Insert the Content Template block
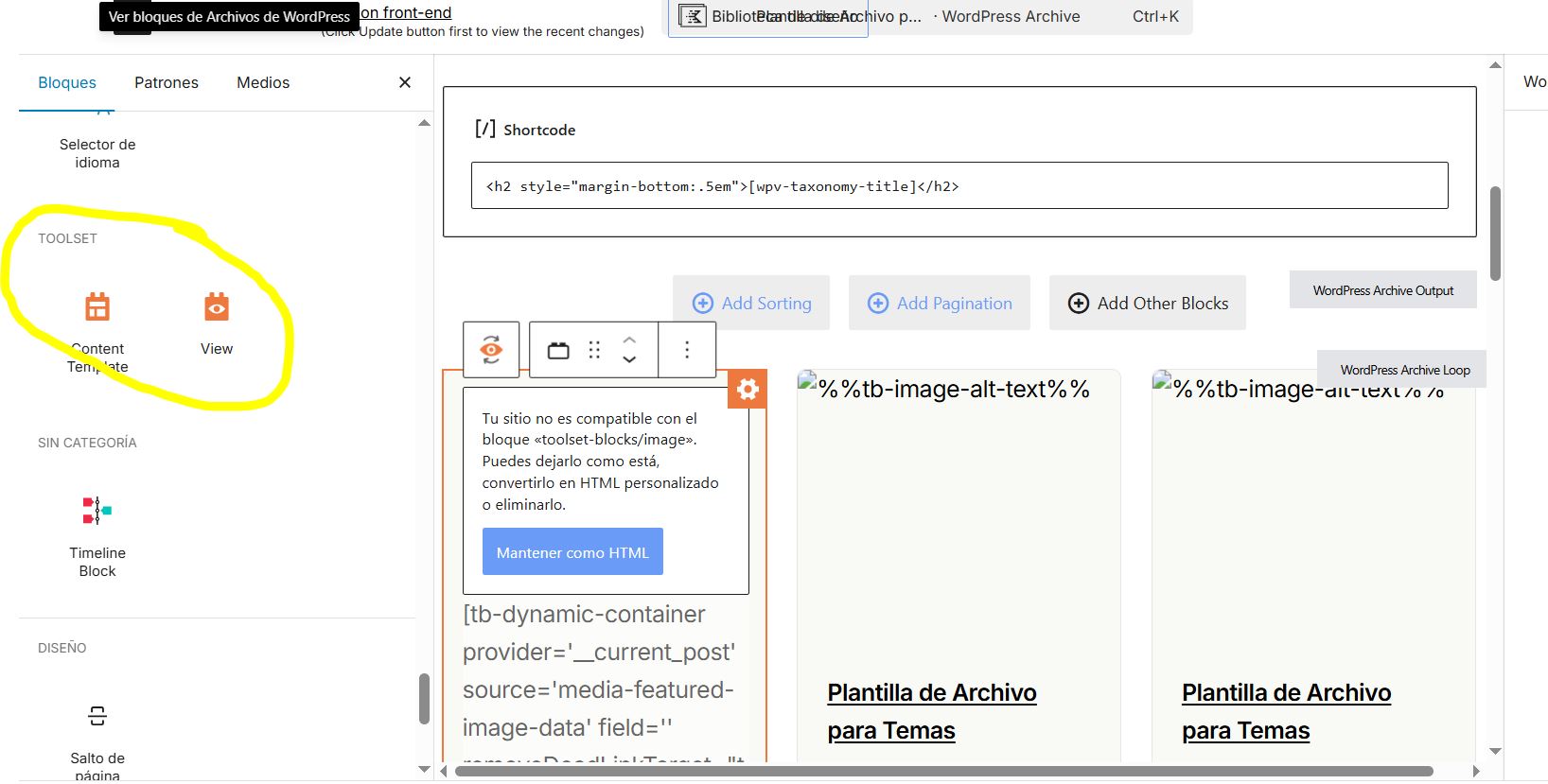This screenshot has height=784, width=1548. (97, 326)
